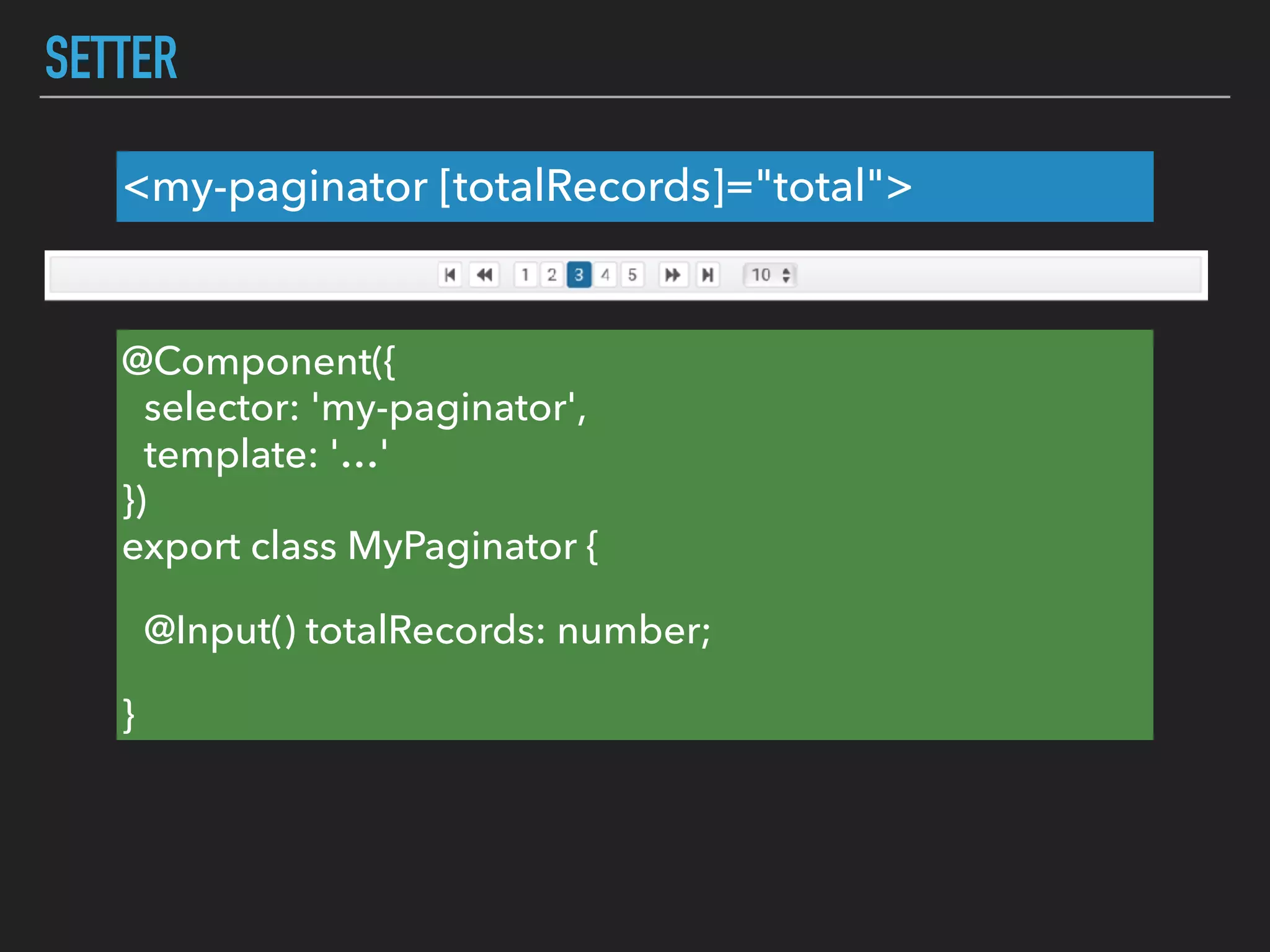
Task: Select page 4 in paginator
Action: tap(605, 275)
